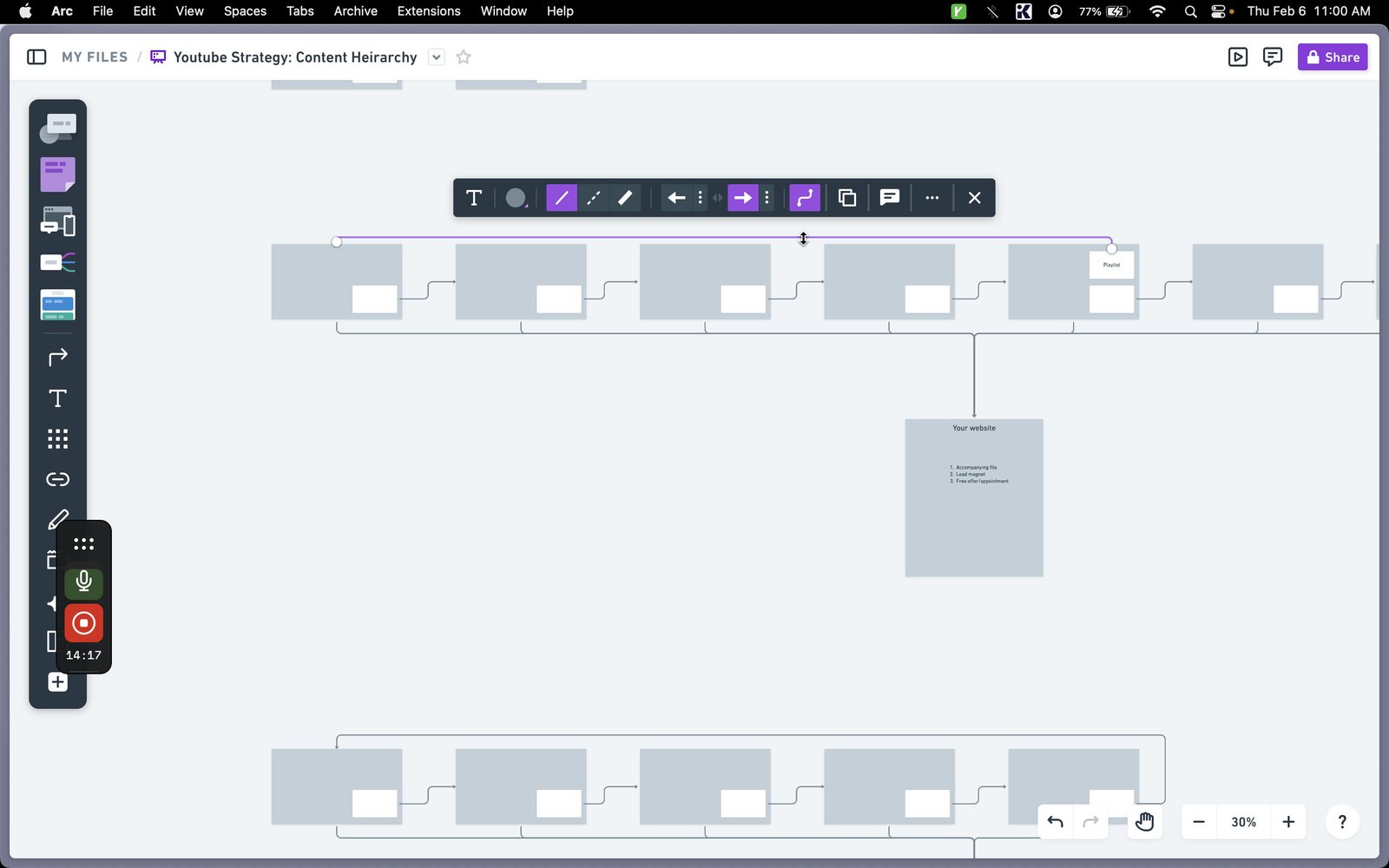Click the Playlist label box

(x=1111, y=265)
